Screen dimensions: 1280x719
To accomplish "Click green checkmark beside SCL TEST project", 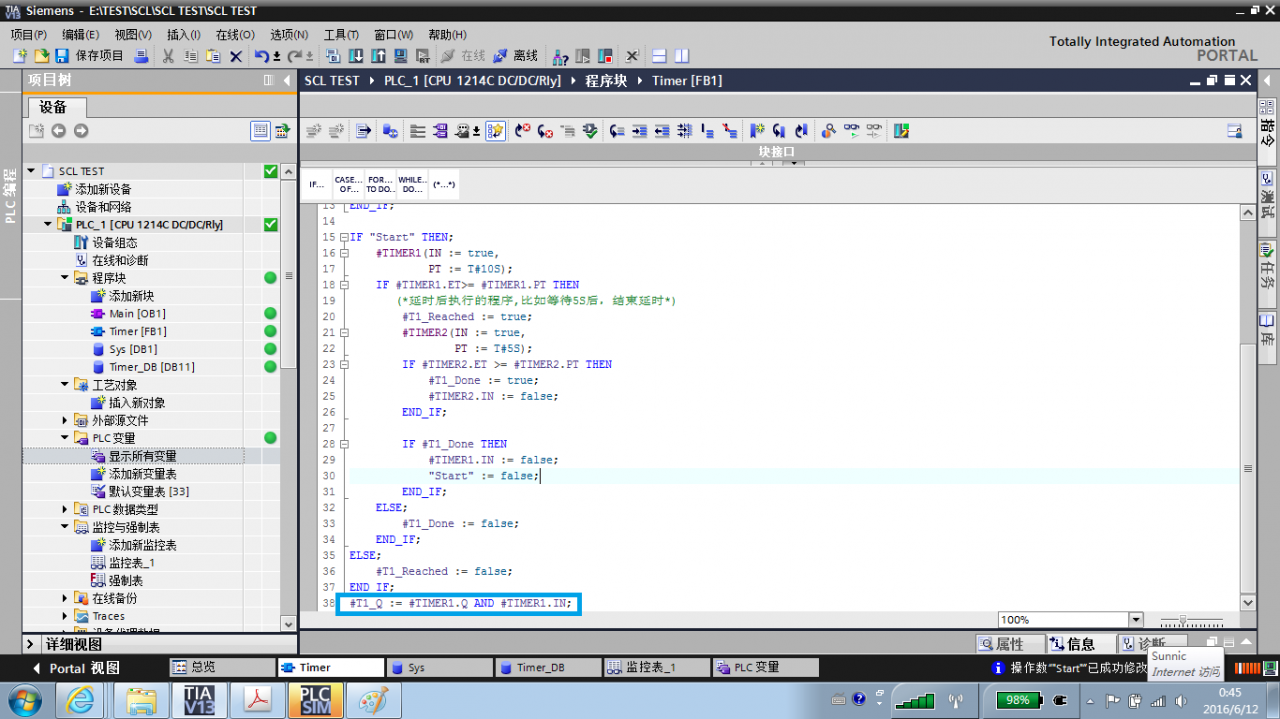I will pos(271,171).
